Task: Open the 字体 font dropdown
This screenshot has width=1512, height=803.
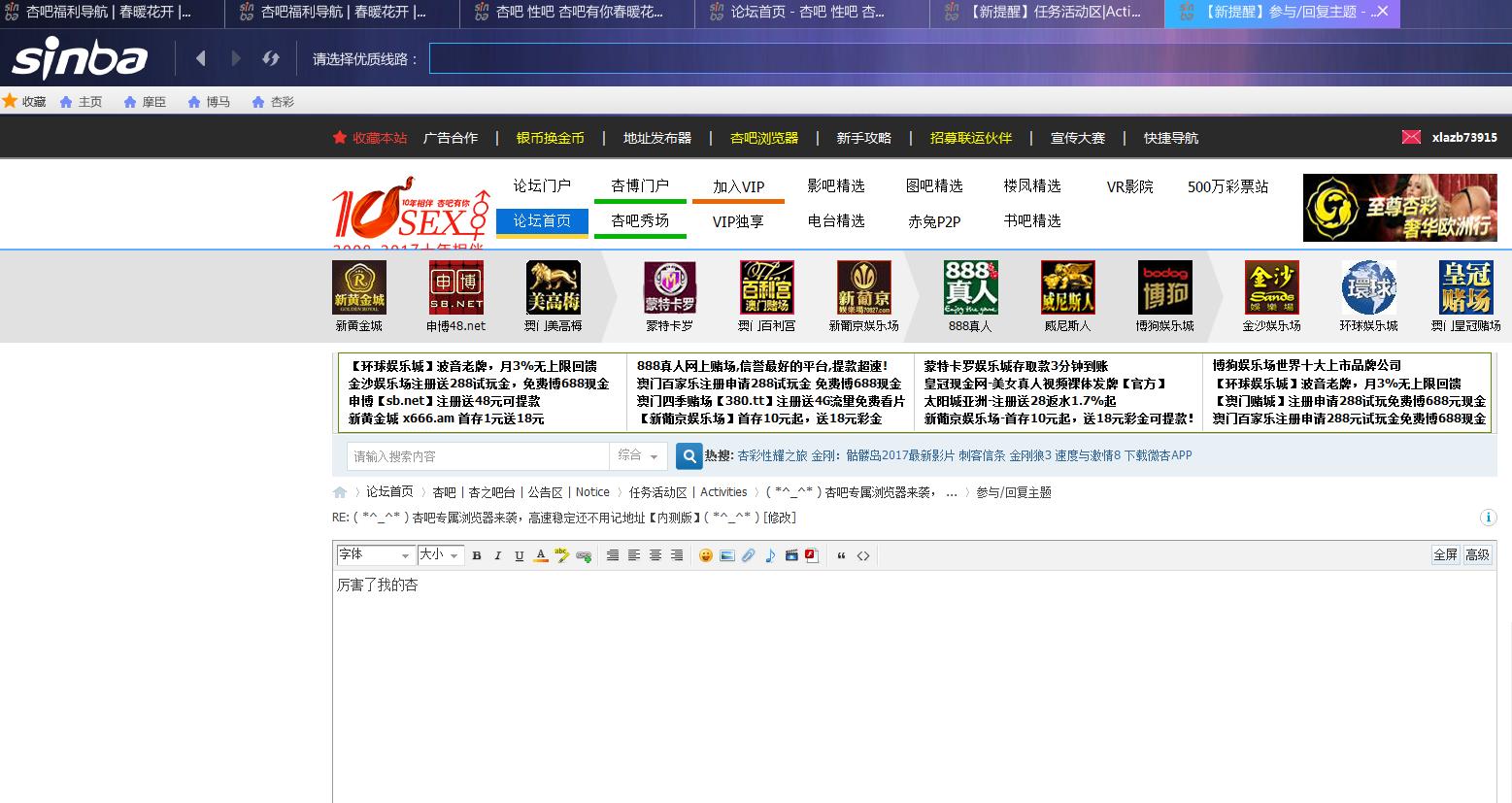Action: click(374, 554)
